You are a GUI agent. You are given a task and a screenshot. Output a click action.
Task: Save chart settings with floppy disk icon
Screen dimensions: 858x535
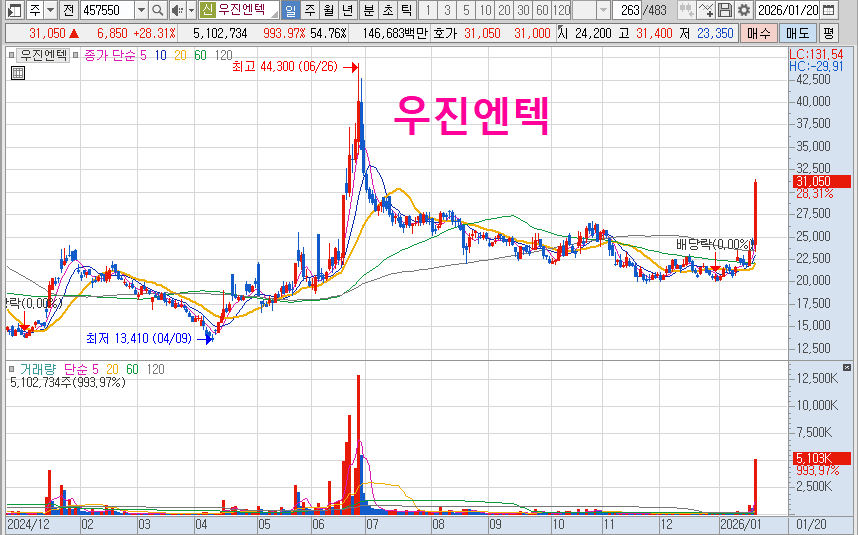pos(724,10)
